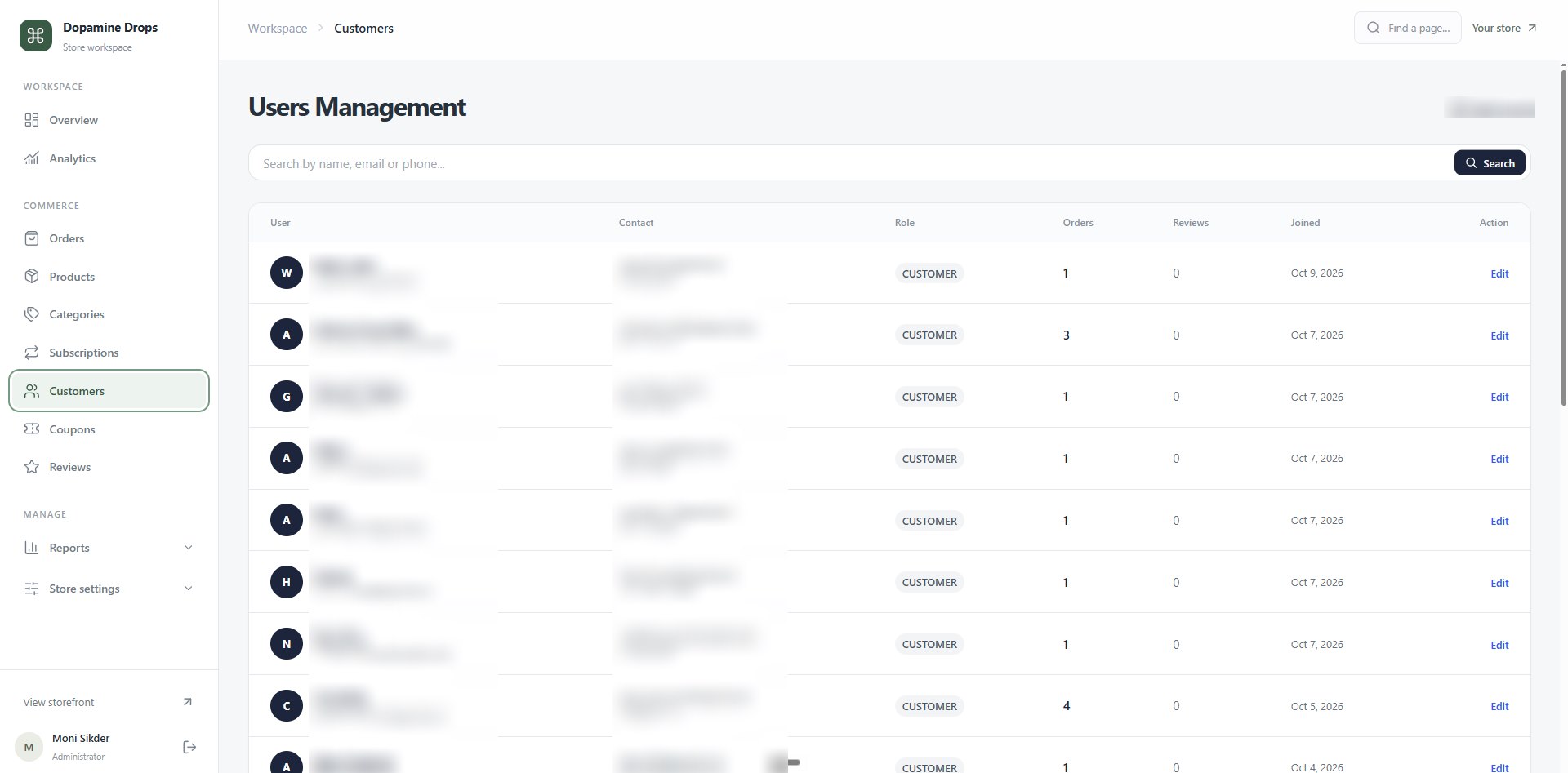Click the dark Search button

pos(1490,162)
